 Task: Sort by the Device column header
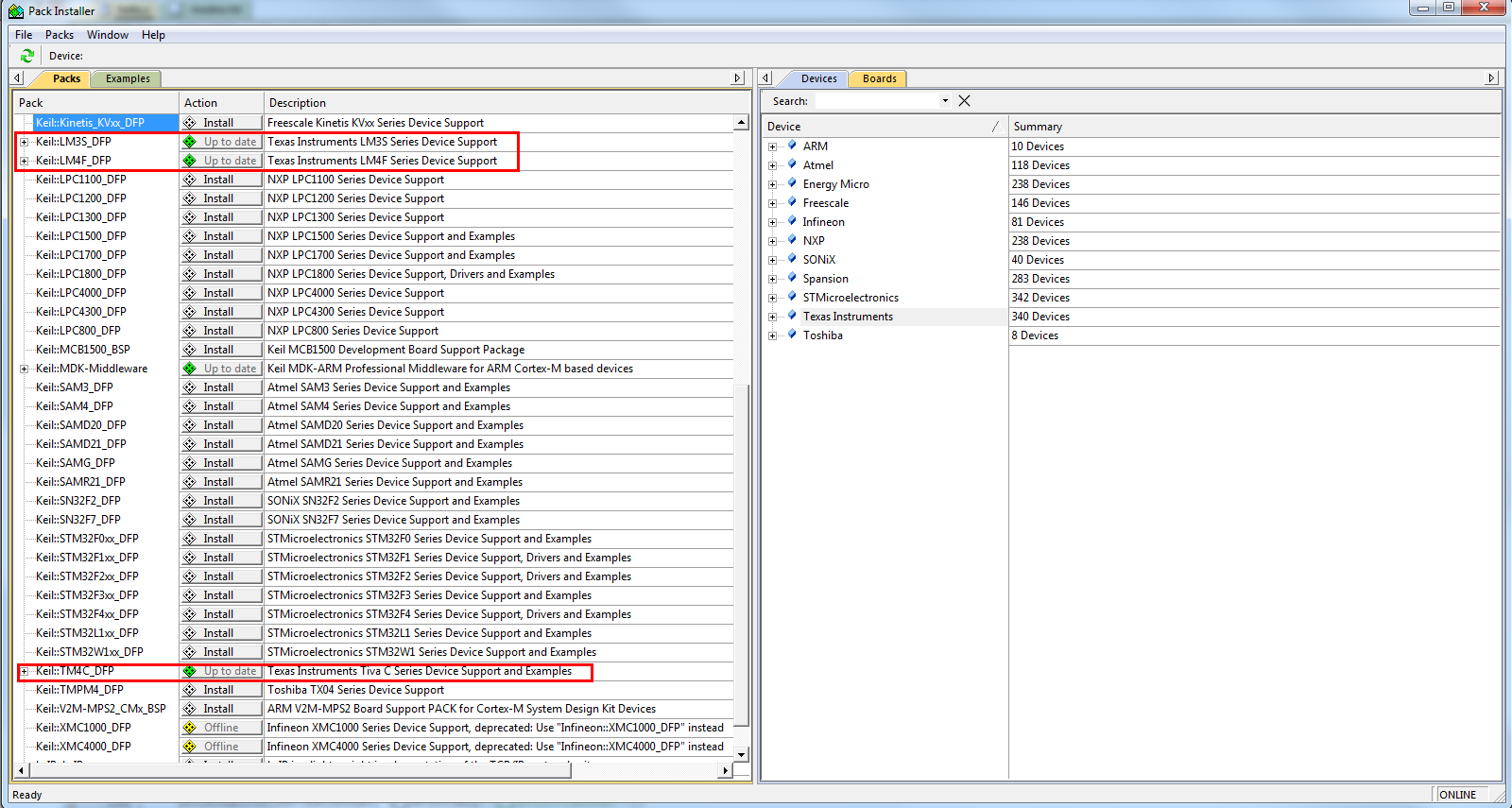(x=885, y=127)
